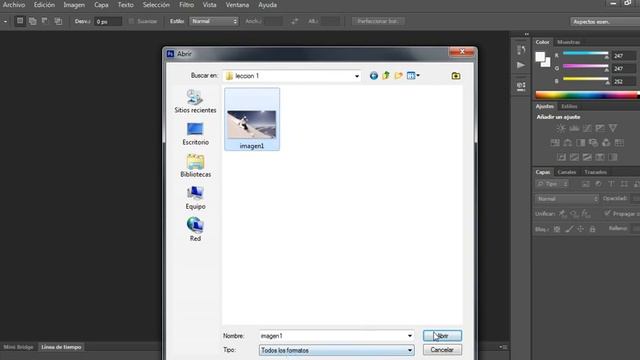Toggle the Propagar checkbox
This screenshot has height=360, width=640.
click(x=607, y=213)
